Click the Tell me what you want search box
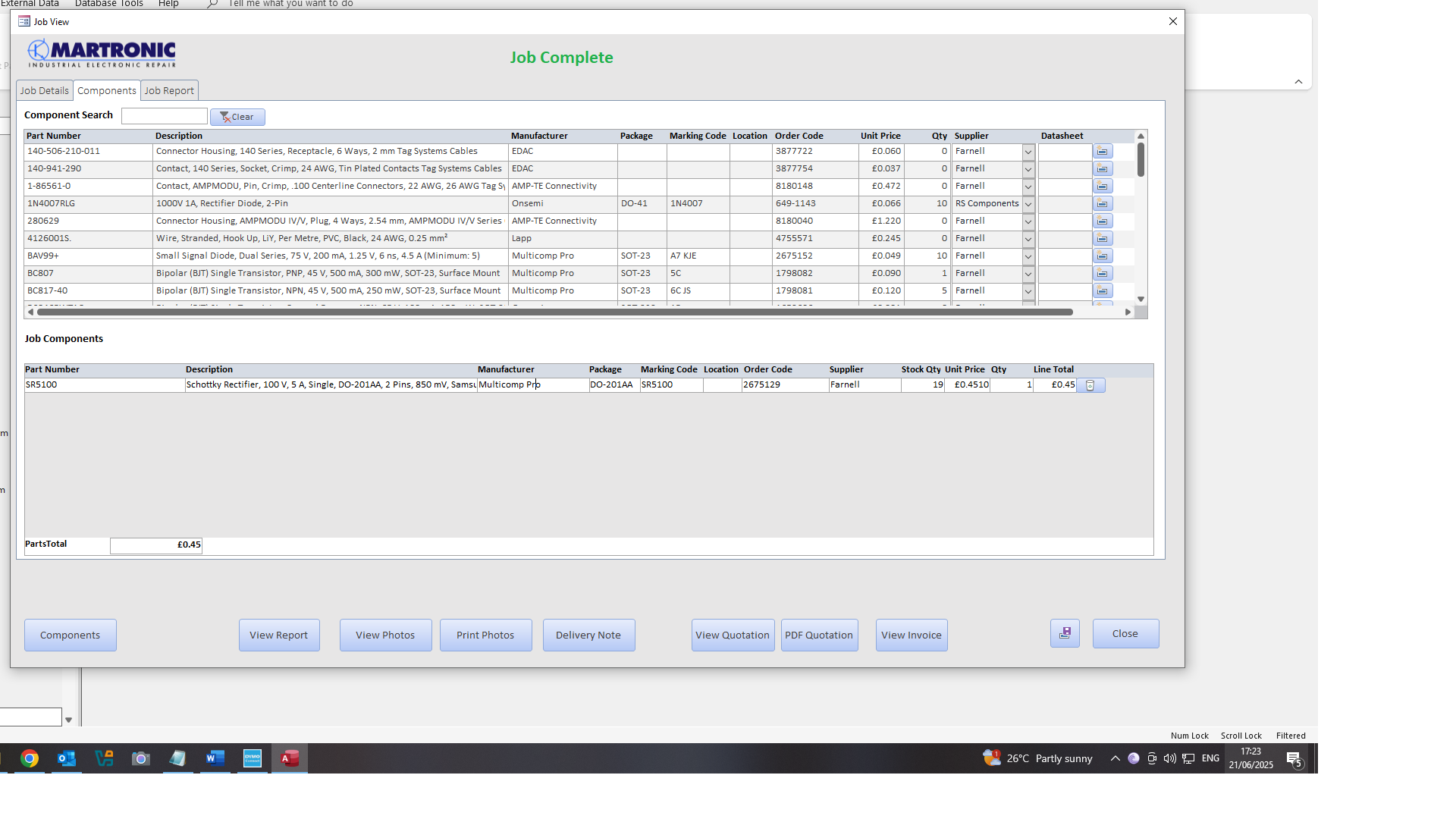The height and width of the screenshot is (819, 1456). (290, 4)
